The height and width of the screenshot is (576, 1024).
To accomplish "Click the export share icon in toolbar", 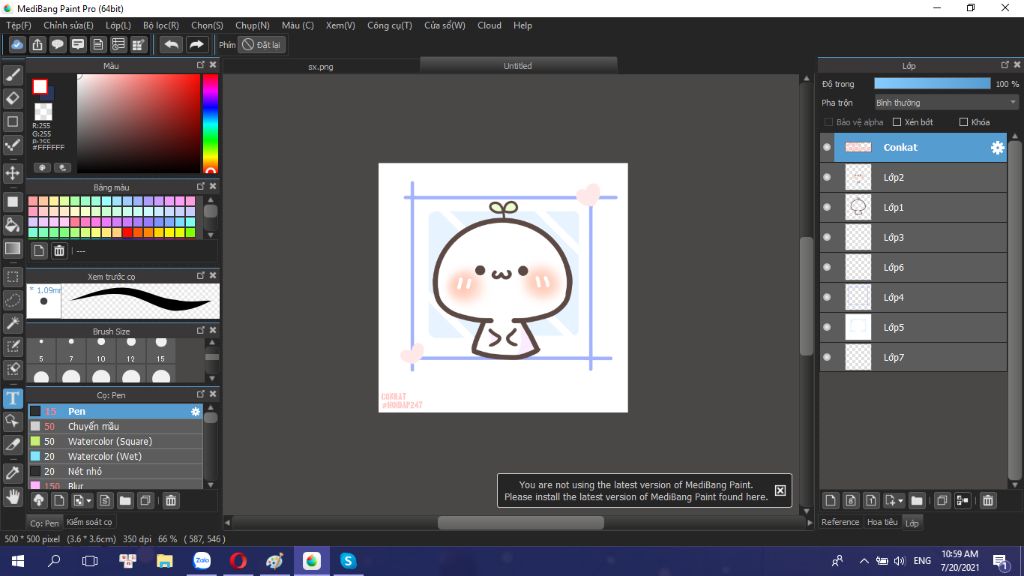I will click(x=37, y=44).
